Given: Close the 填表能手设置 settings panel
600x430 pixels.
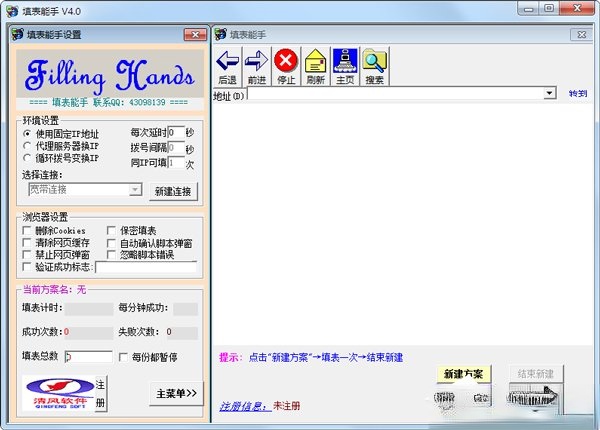Looking at the screenshot, I should pos(195,35).
